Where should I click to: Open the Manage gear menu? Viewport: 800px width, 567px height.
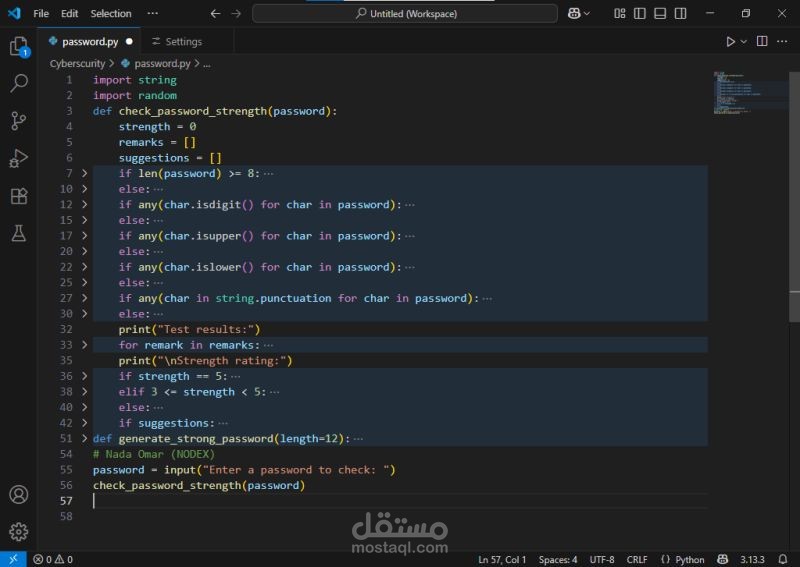(x=19, y=531)
